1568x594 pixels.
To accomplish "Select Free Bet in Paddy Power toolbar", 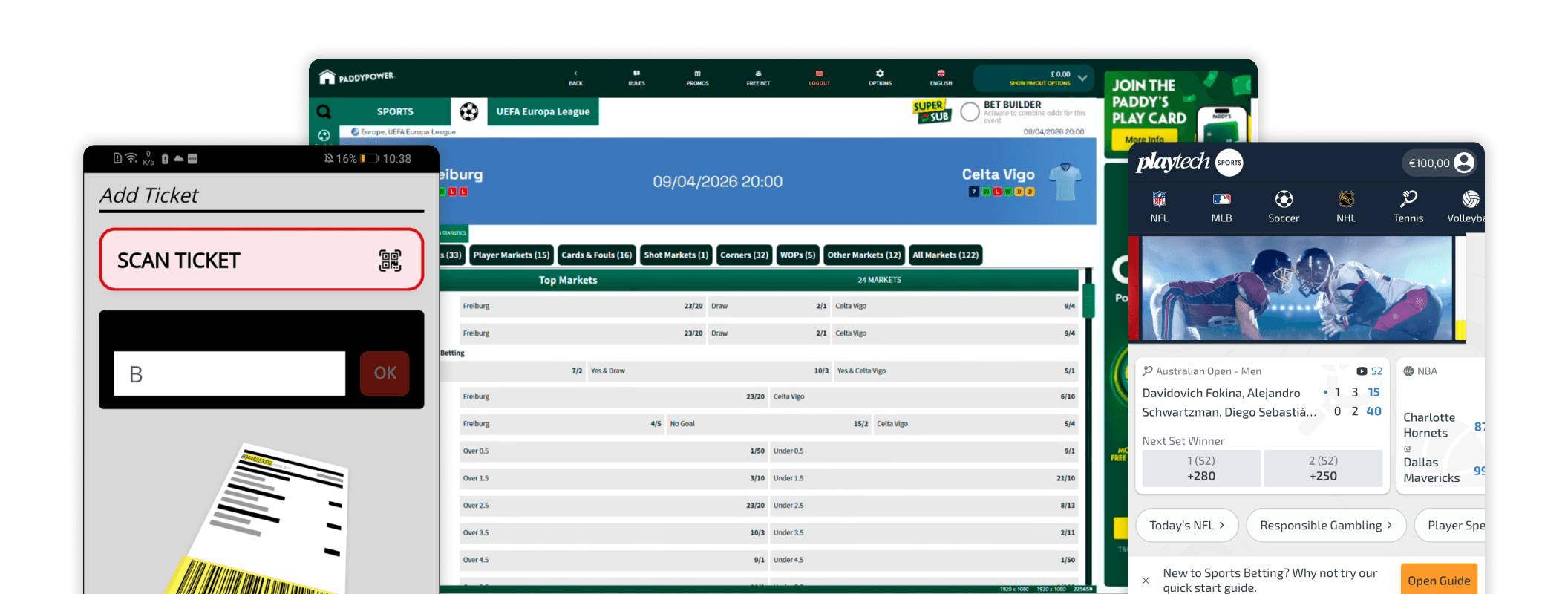I will 758,77.
